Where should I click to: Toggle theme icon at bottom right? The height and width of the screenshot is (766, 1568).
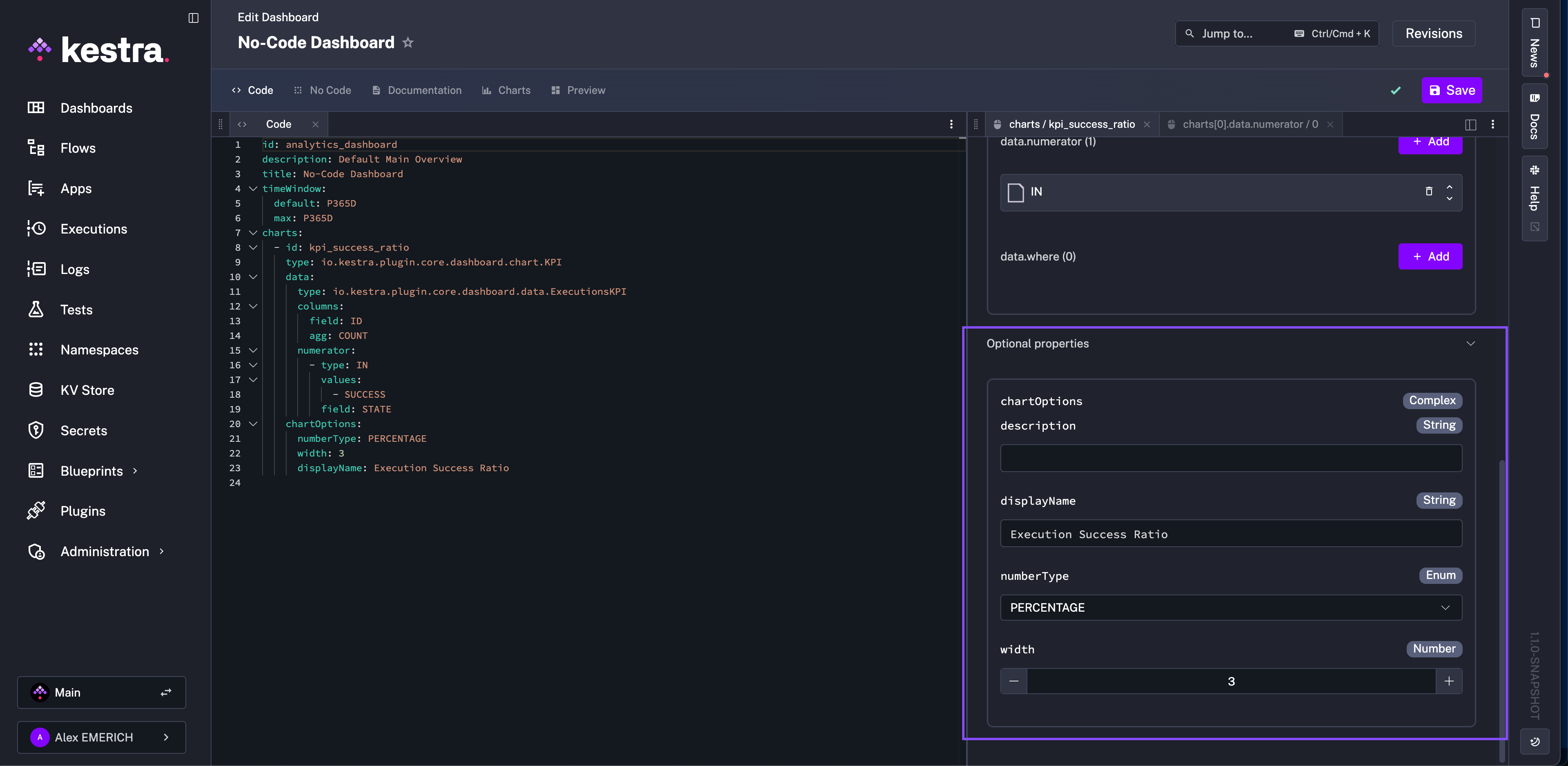click(1535, 741)
